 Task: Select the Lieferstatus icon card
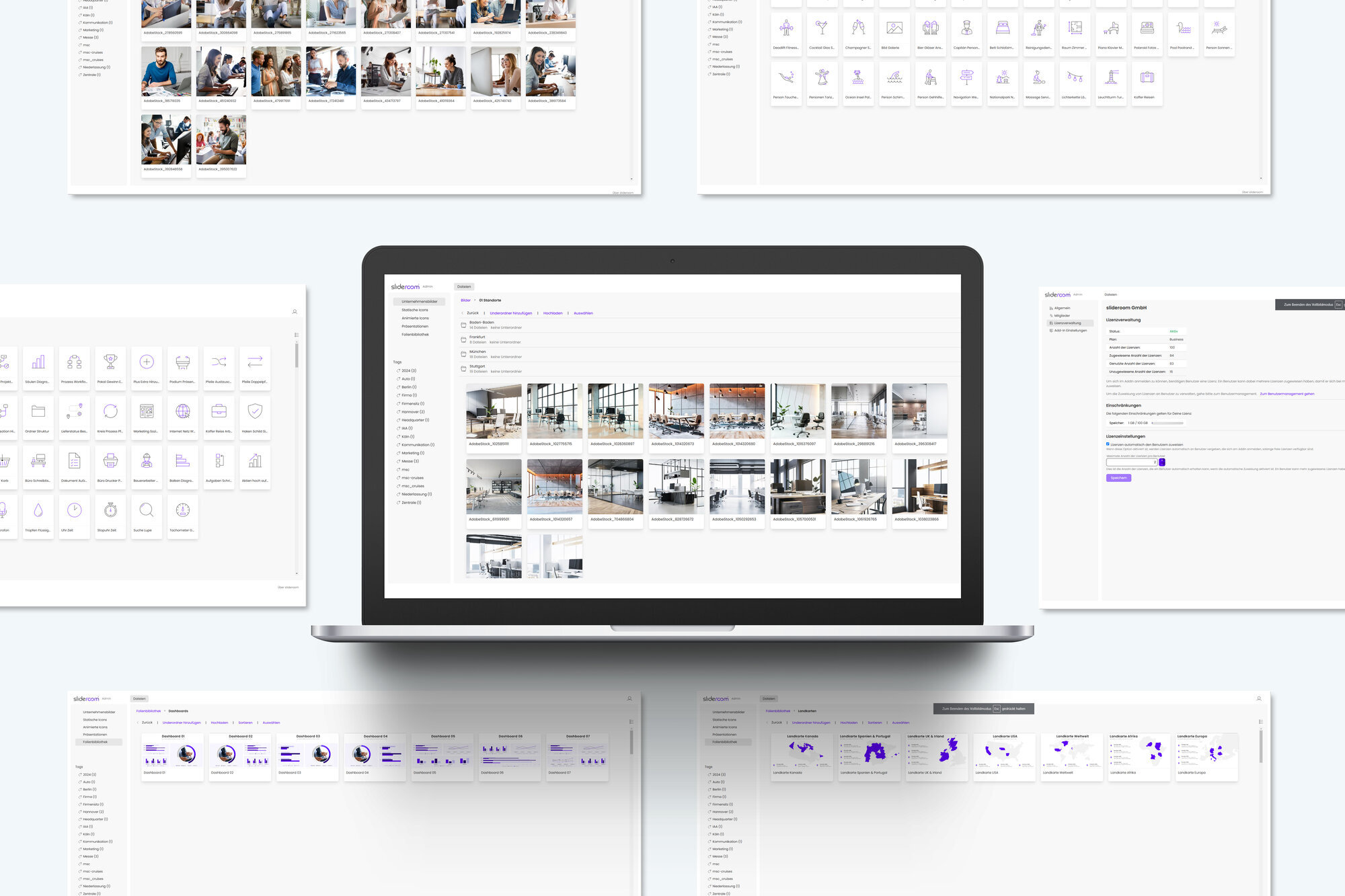pos(75,417)
